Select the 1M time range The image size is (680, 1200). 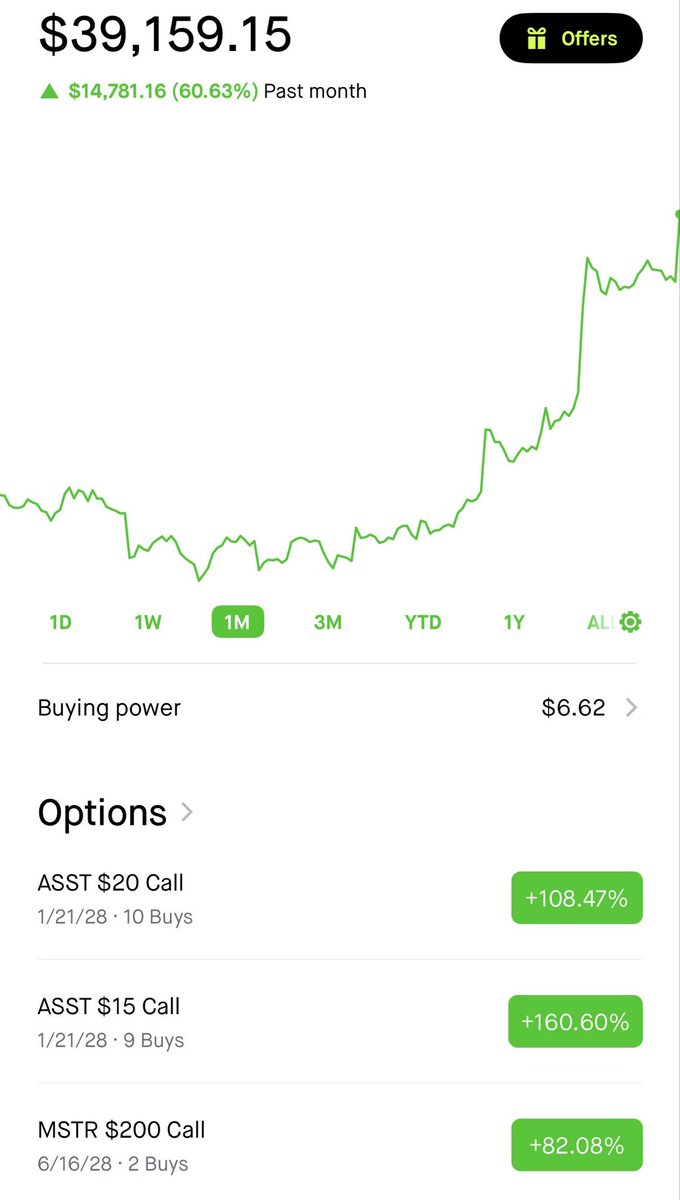(x=237, y=622)
